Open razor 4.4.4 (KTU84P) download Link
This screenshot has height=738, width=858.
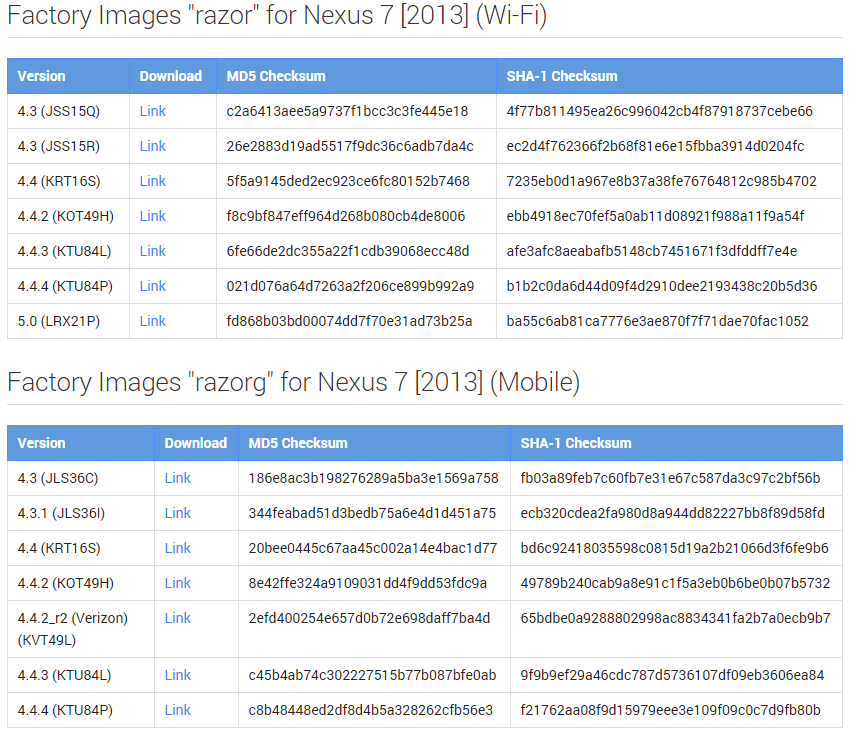pyautogui.click(x=152, y=286)
